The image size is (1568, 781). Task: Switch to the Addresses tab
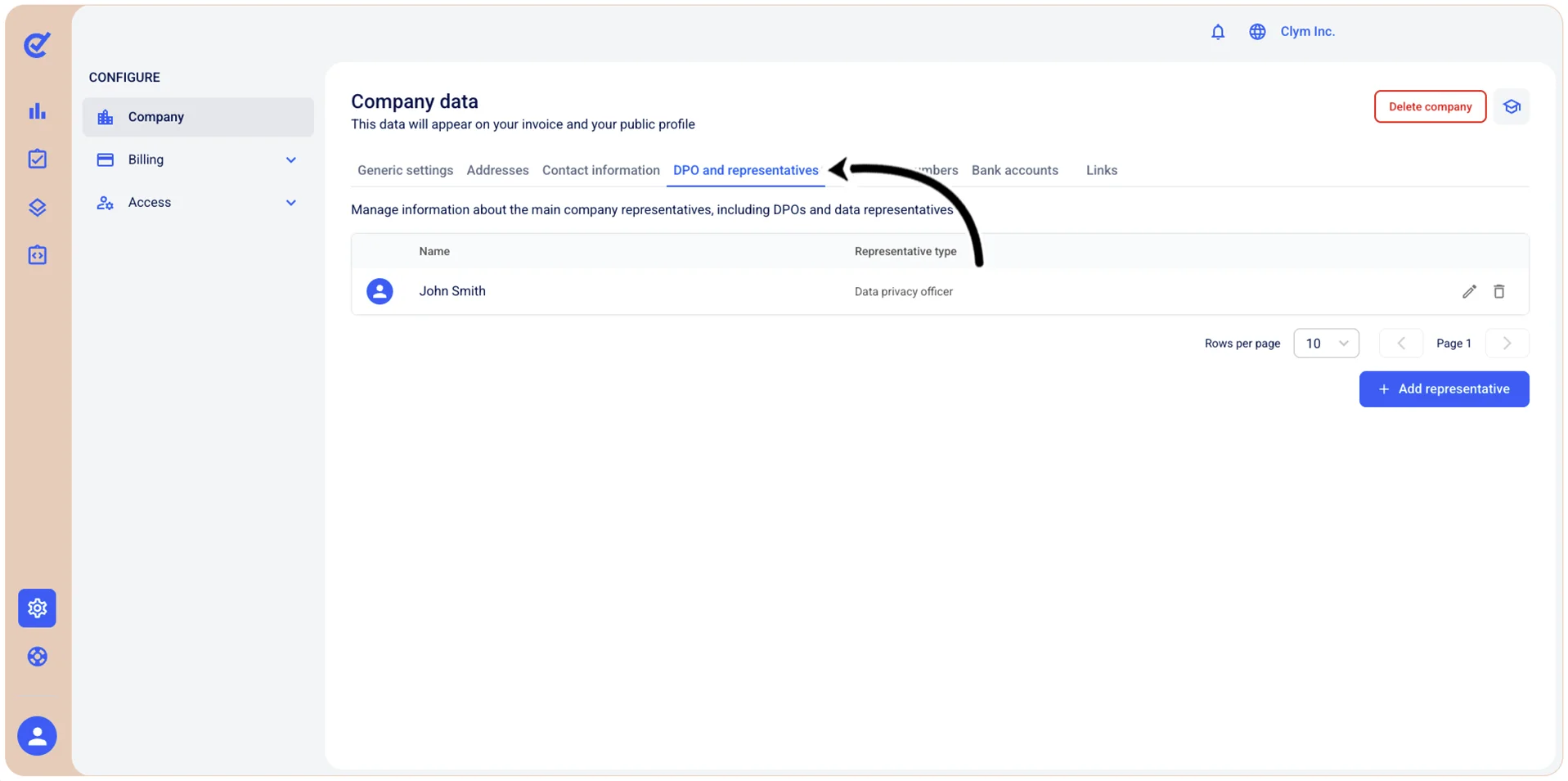[497, 170]
